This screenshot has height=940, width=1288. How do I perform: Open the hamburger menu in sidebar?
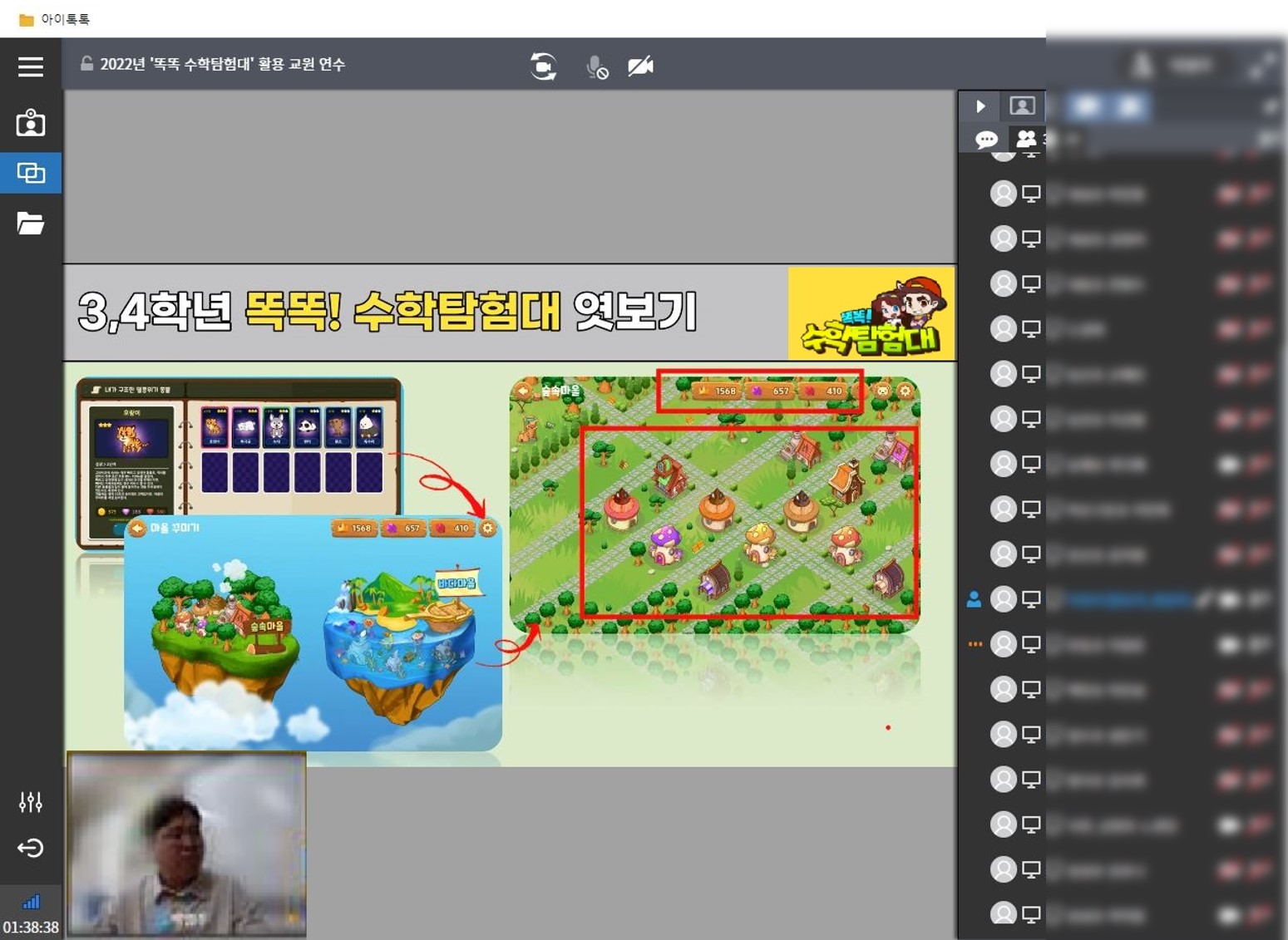click(31, 66)
